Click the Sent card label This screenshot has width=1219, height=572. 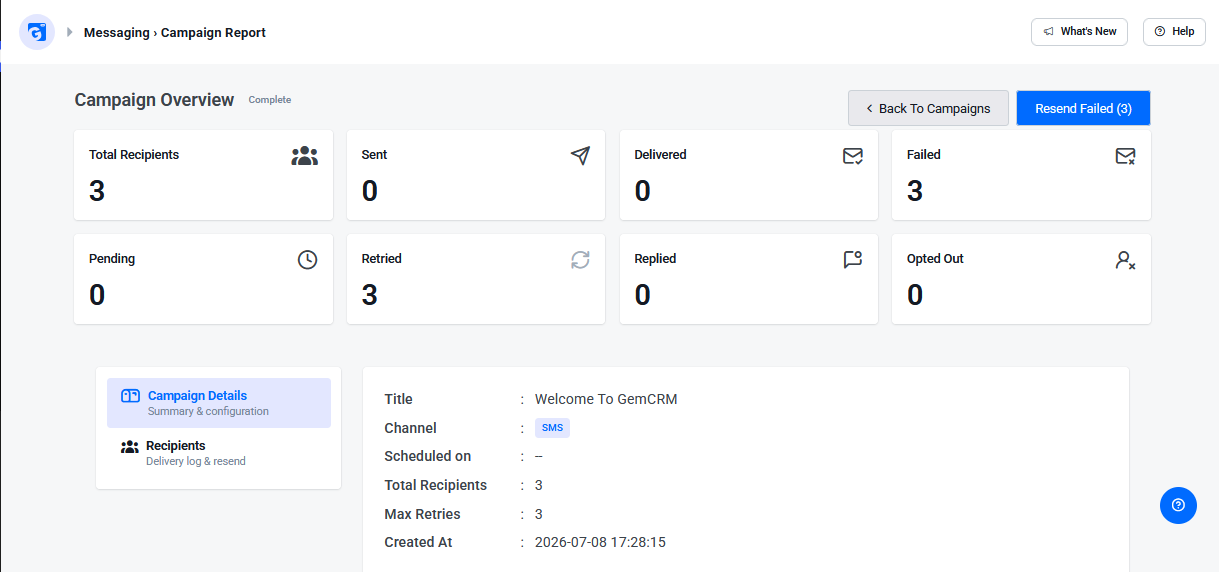click(374, 155)
